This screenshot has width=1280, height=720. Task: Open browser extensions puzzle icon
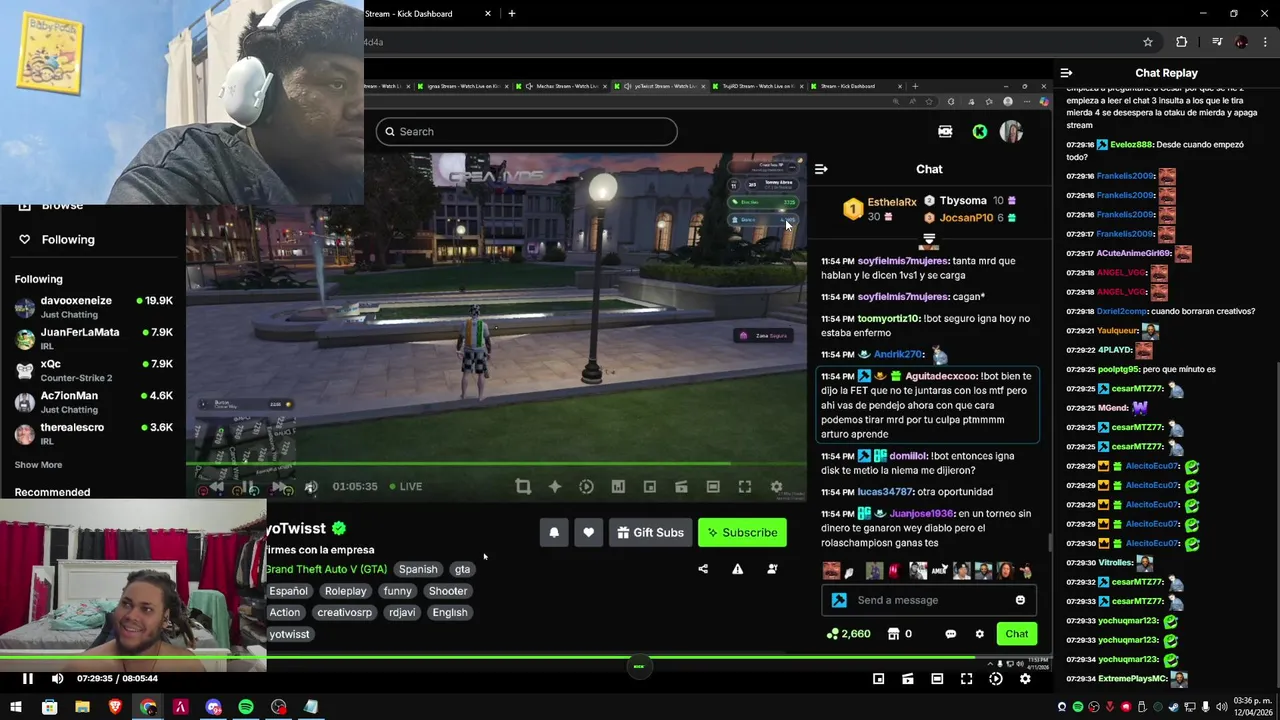tap(1182, 42)
